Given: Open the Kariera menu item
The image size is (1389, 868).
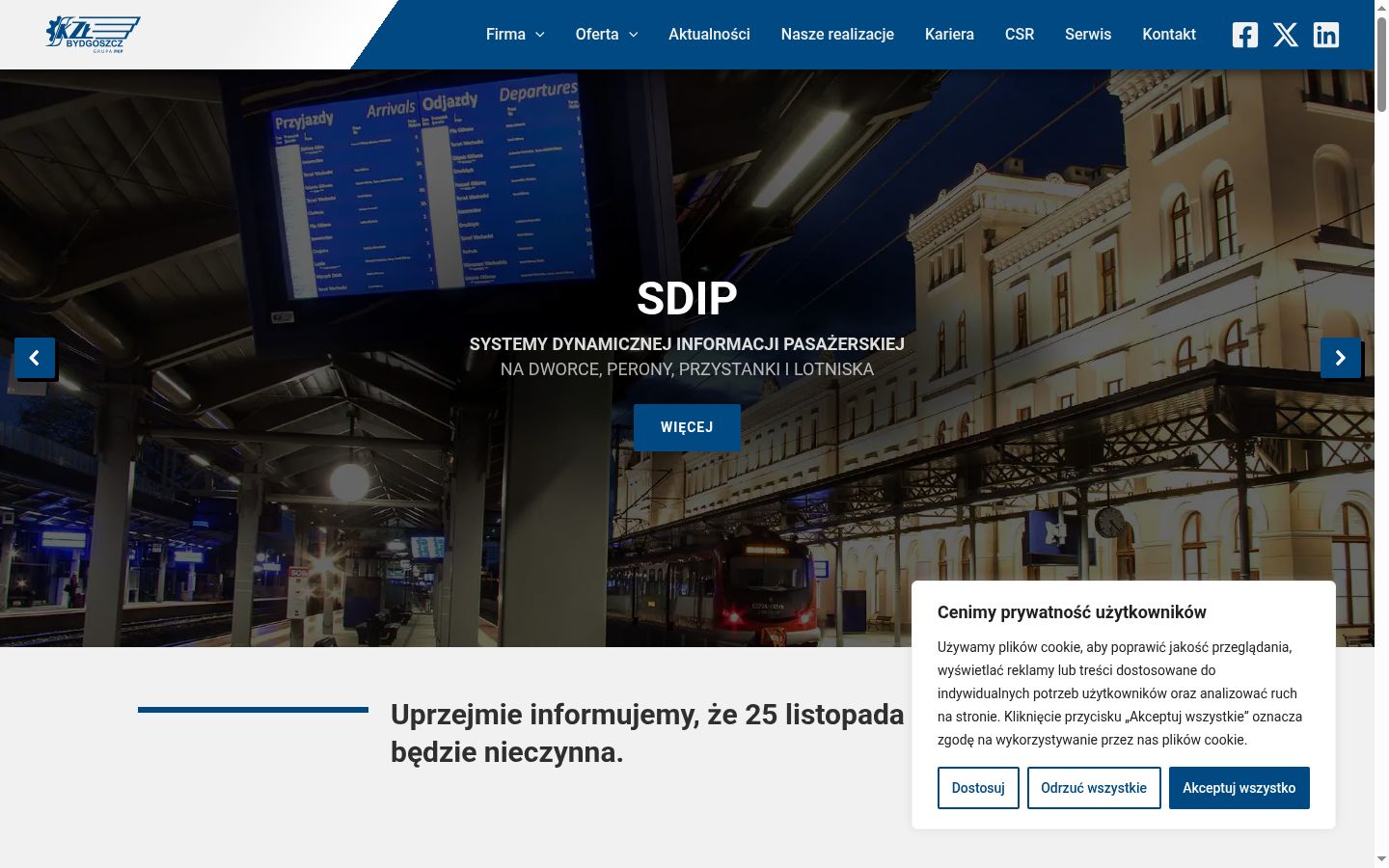Looking at the screenshot, I should point(949,35).
